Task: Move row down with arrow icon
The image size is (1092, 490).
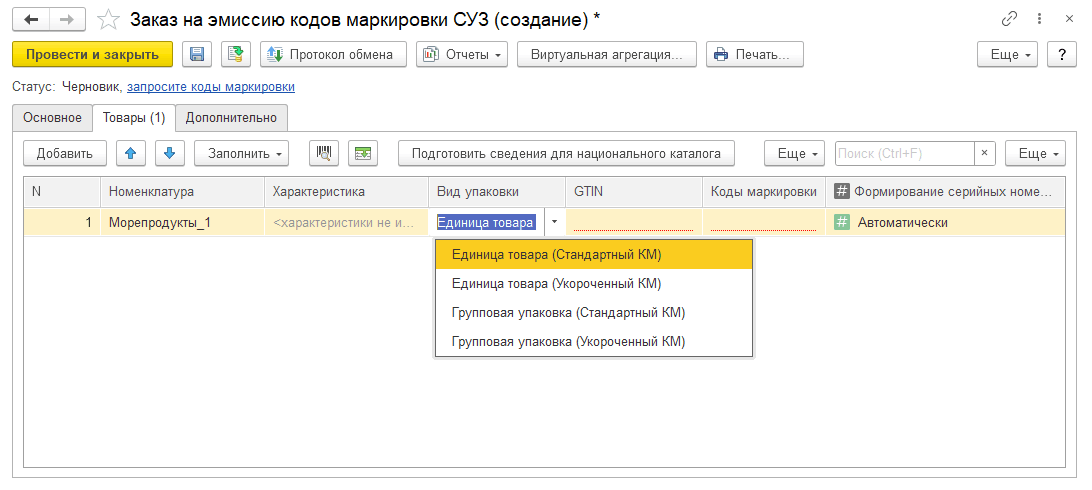Action: point(169,153)
